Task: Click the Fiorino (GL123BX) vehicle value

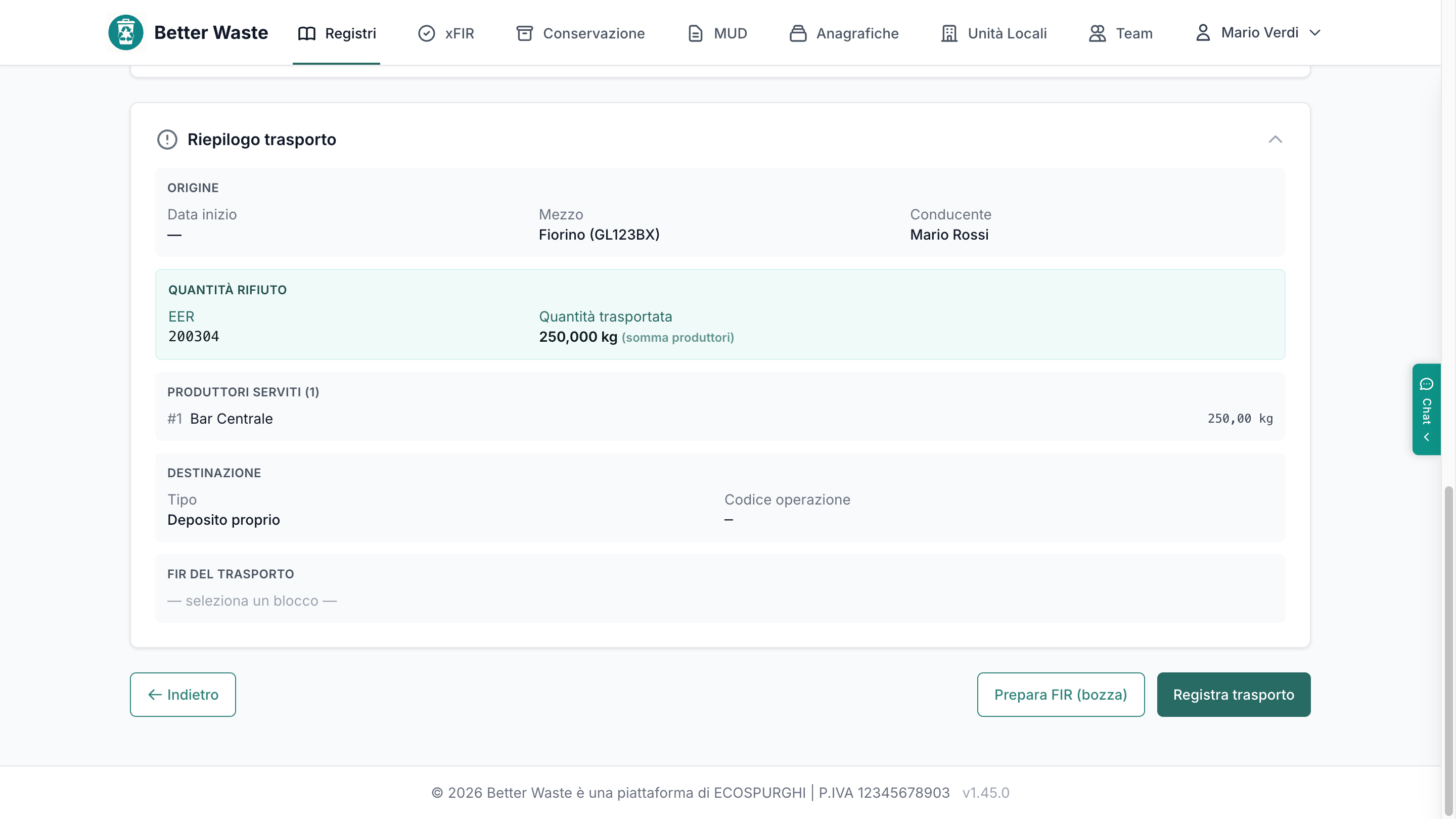Action: coord(599,235)
